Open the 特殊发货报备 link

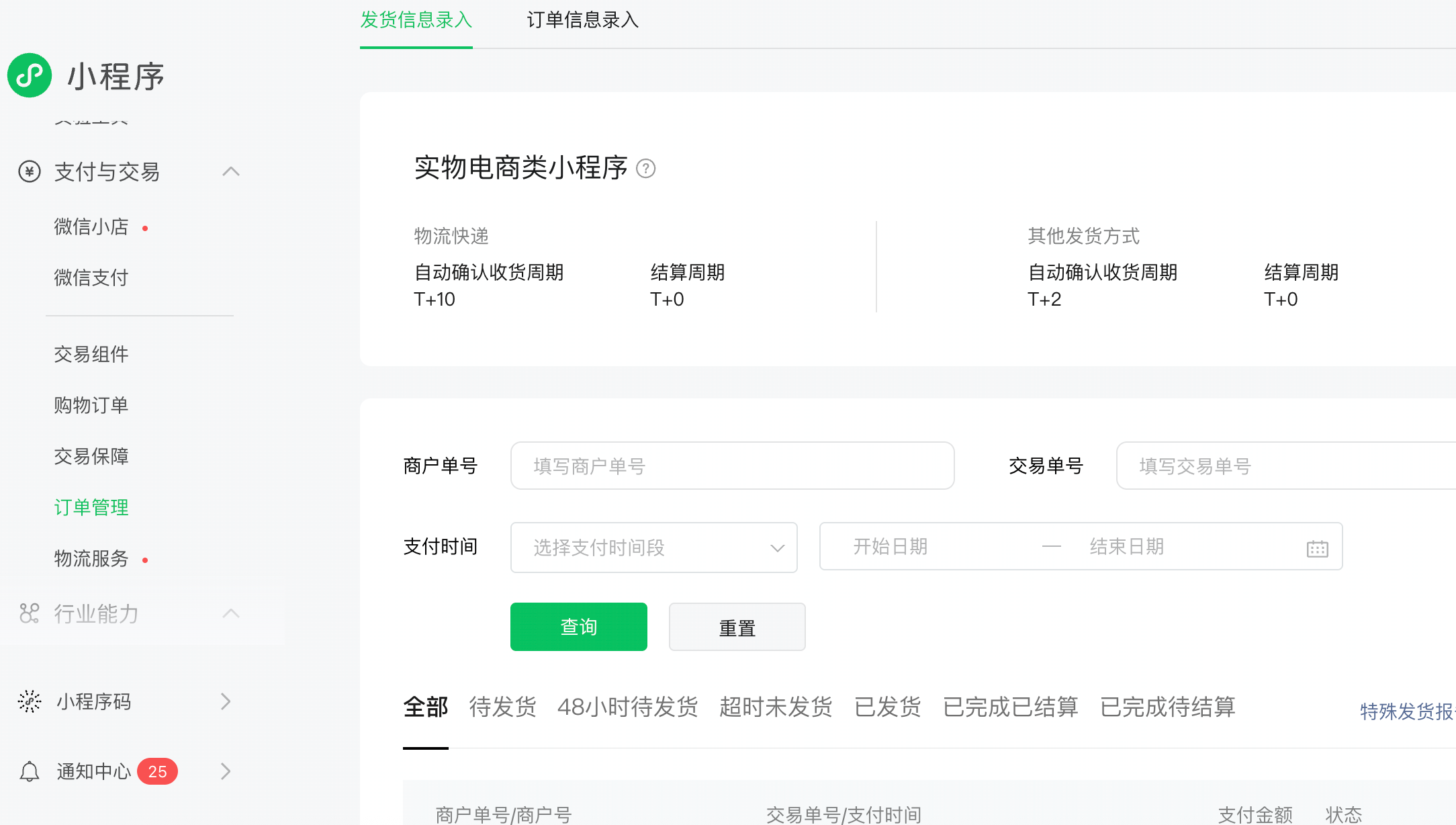(x=1406, y=711)
